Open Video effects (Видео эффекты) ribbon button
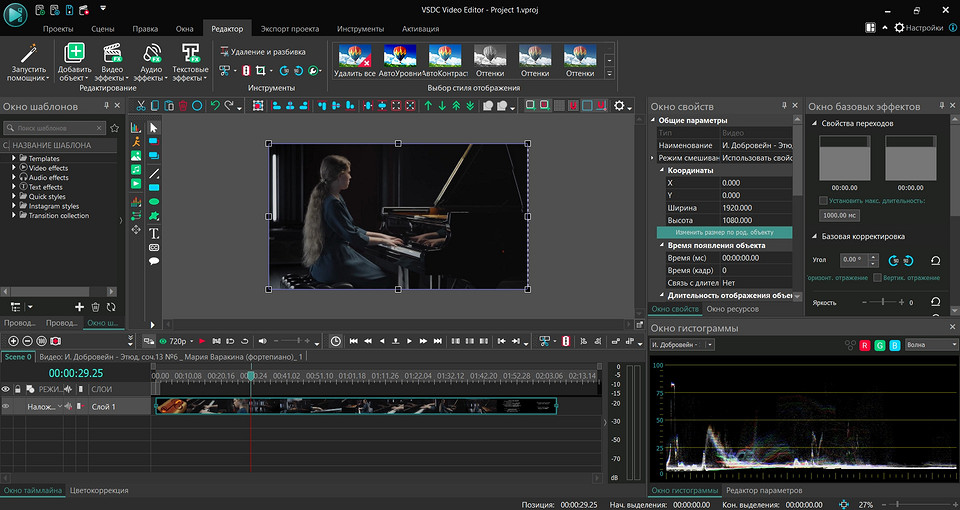The image size is (960, 510). tap(113, 62)
